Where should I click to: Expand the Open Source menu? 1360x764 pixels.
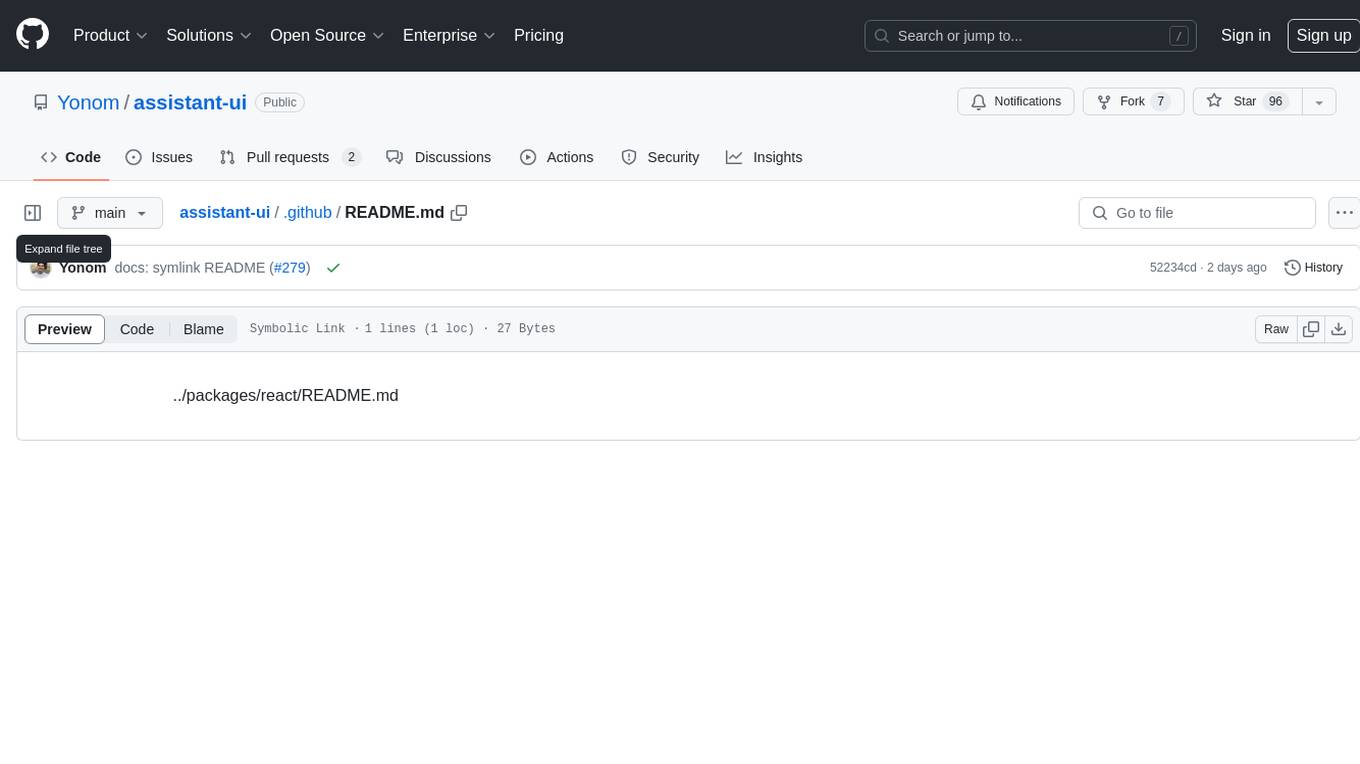(x=327, y=35)
